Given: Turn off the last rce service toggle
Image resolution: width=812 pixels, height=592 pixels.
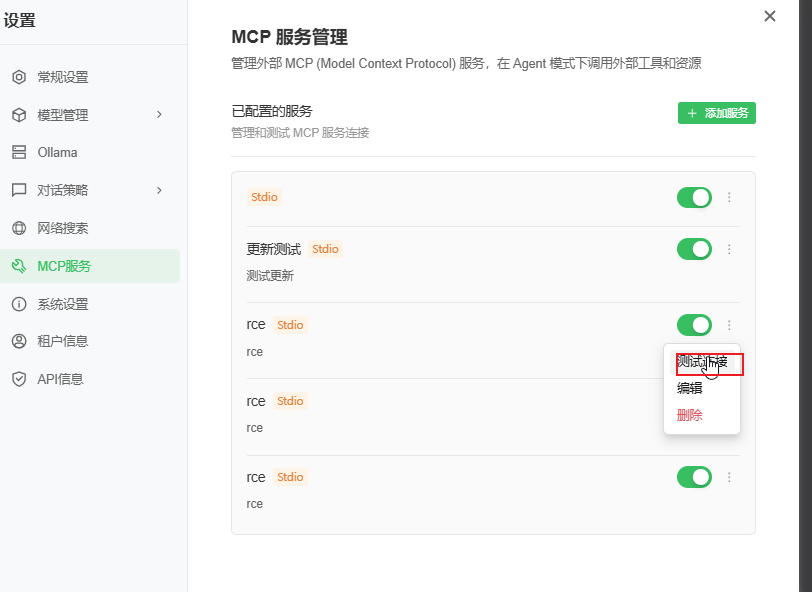Looking at the screenshot, I should point(694,477).
